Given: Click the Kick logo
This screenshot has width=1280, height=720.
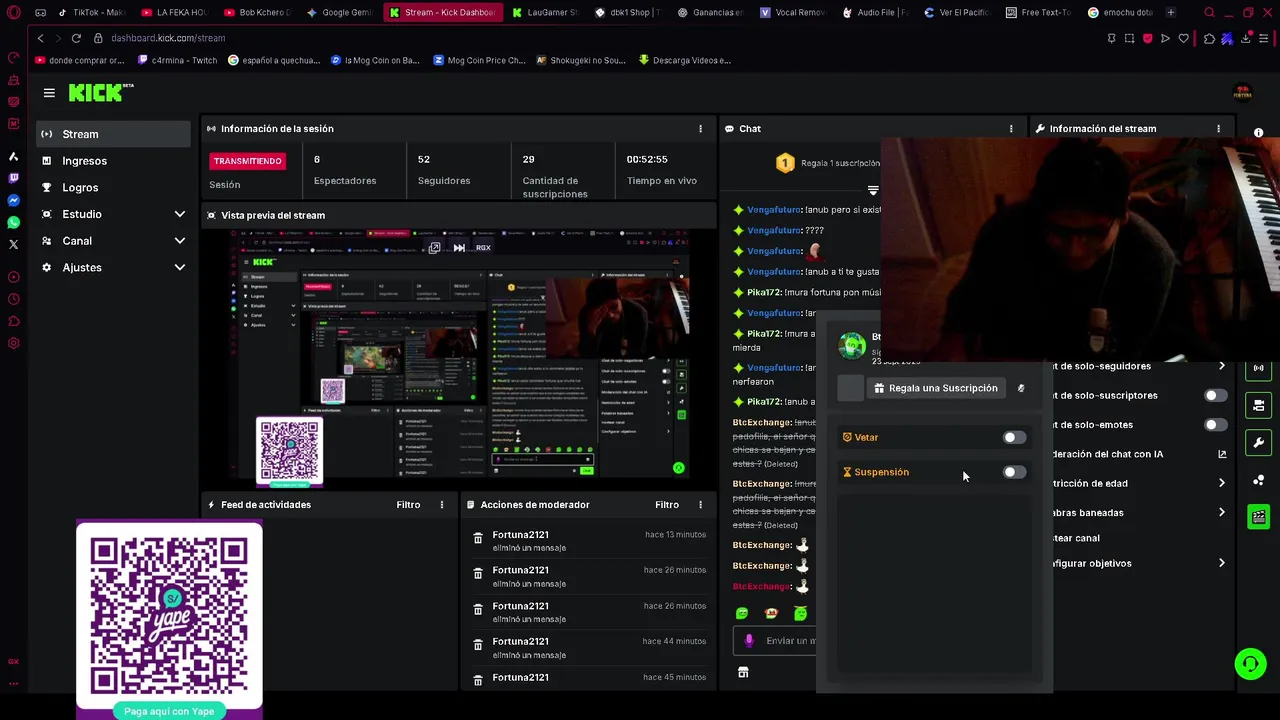Looking at the screenshot, I should pyautogui.click(x=100, y=92).
